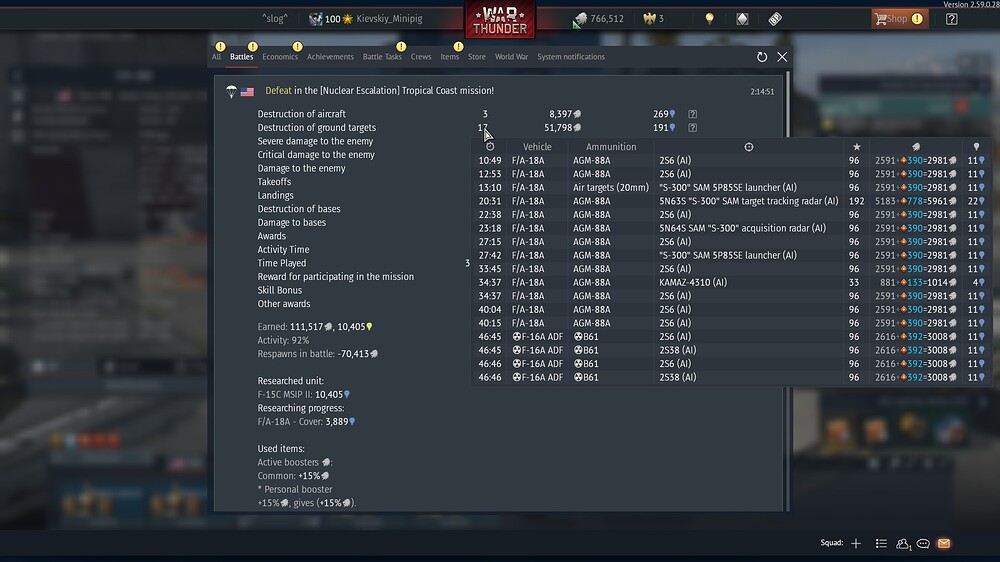Image resolution: width=1000 pixels, height=562 pixels.
Task: Open the World War tab
Action: point(511,57)
